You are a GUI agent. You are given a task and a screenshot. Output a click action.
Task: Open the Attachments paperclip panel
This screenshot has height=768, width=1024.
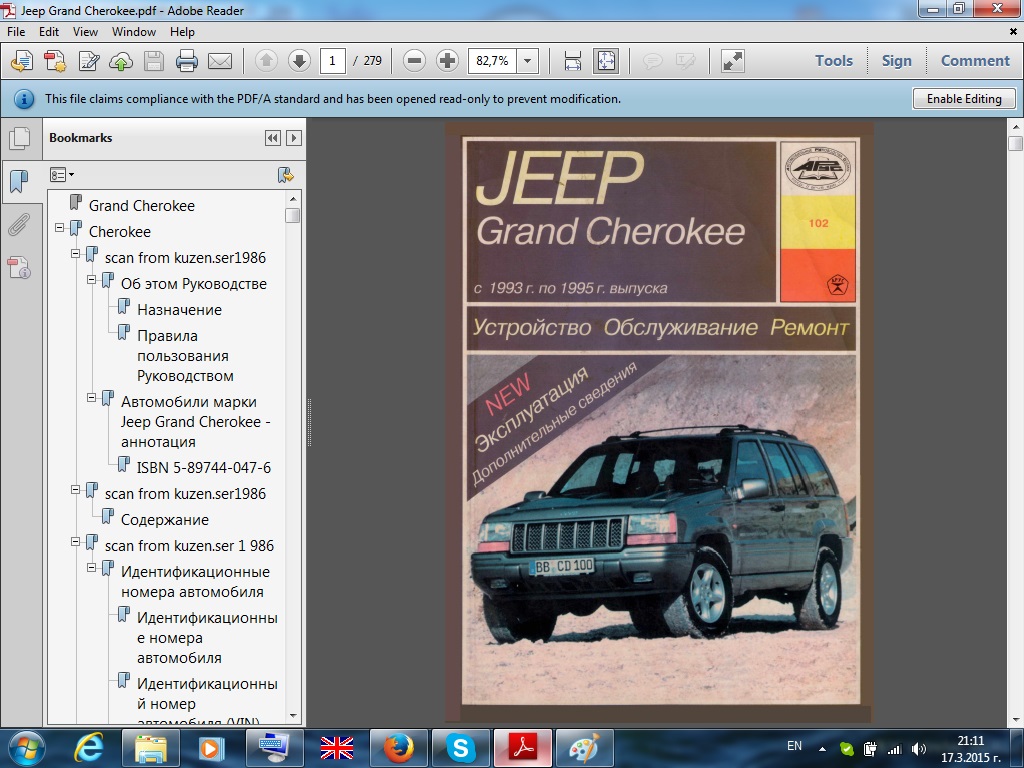(18, 225)
